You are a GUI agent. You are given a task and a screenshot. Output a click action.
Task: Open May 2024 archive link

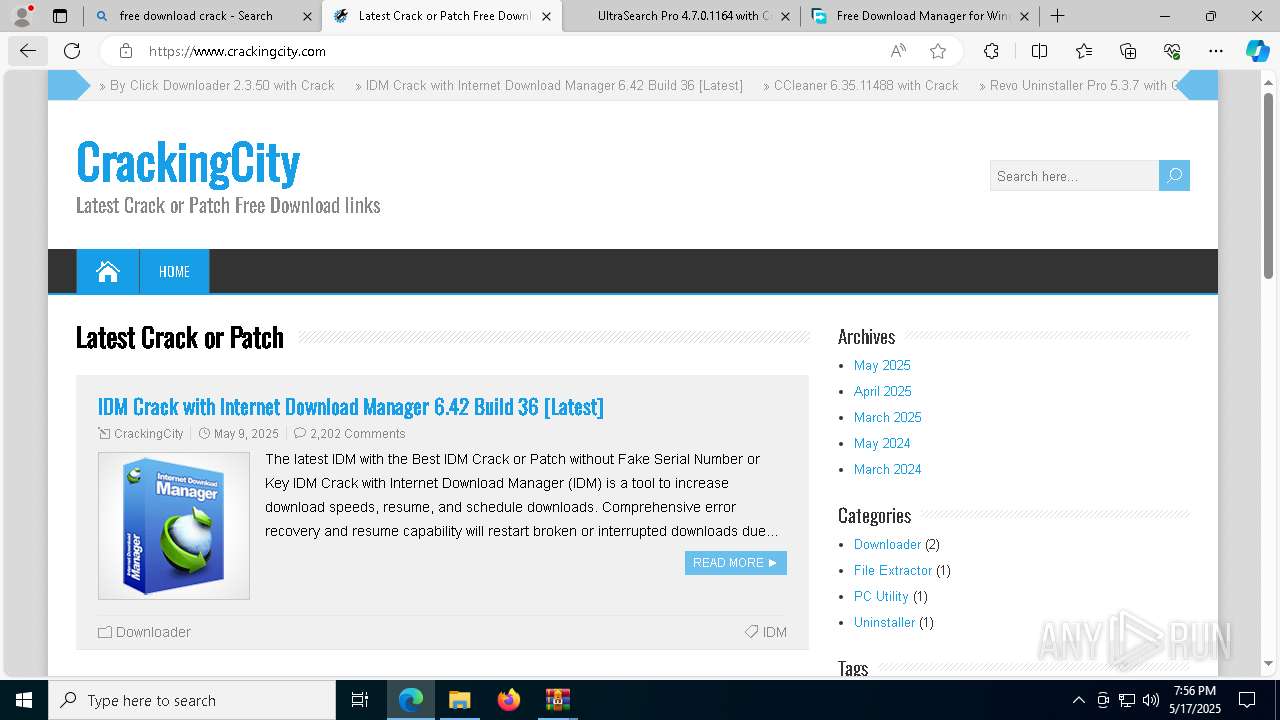(x=882, y=443)
